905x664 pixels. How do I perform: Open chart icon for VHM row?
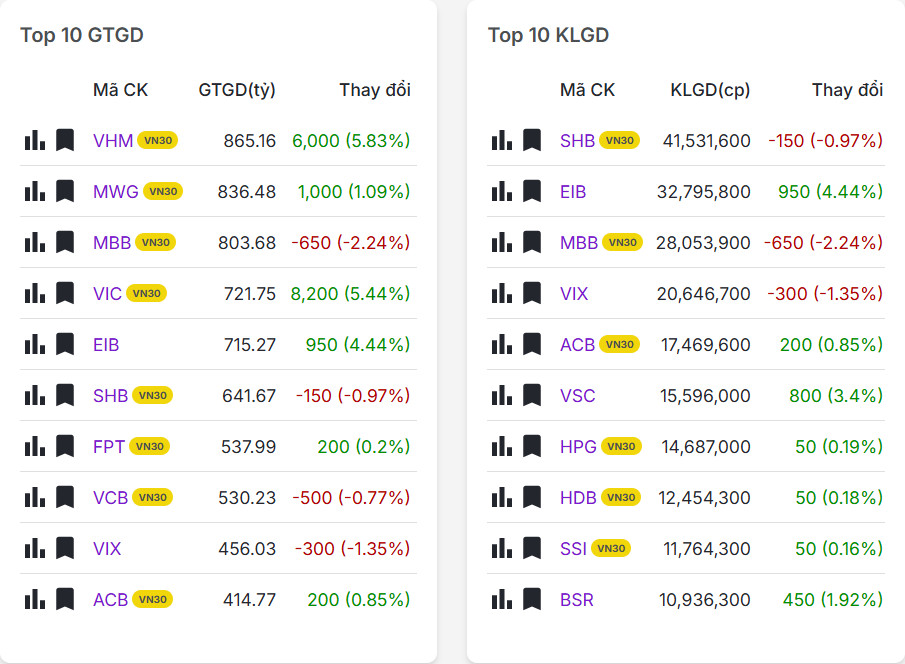coord(35,140)
